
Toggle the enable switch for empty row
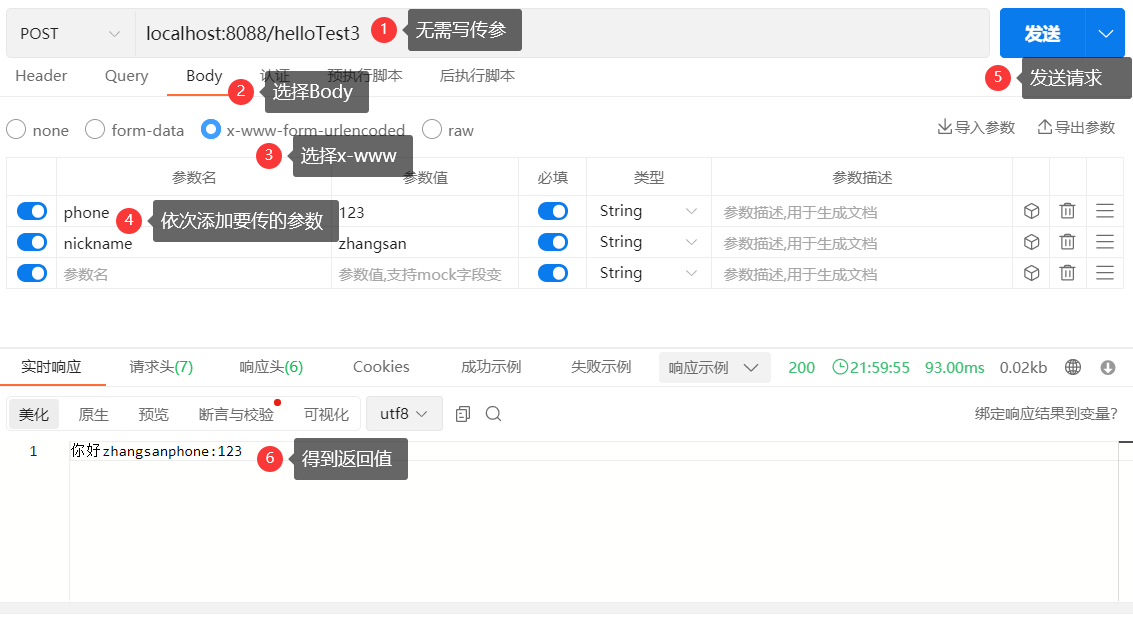tap(32, 273)
